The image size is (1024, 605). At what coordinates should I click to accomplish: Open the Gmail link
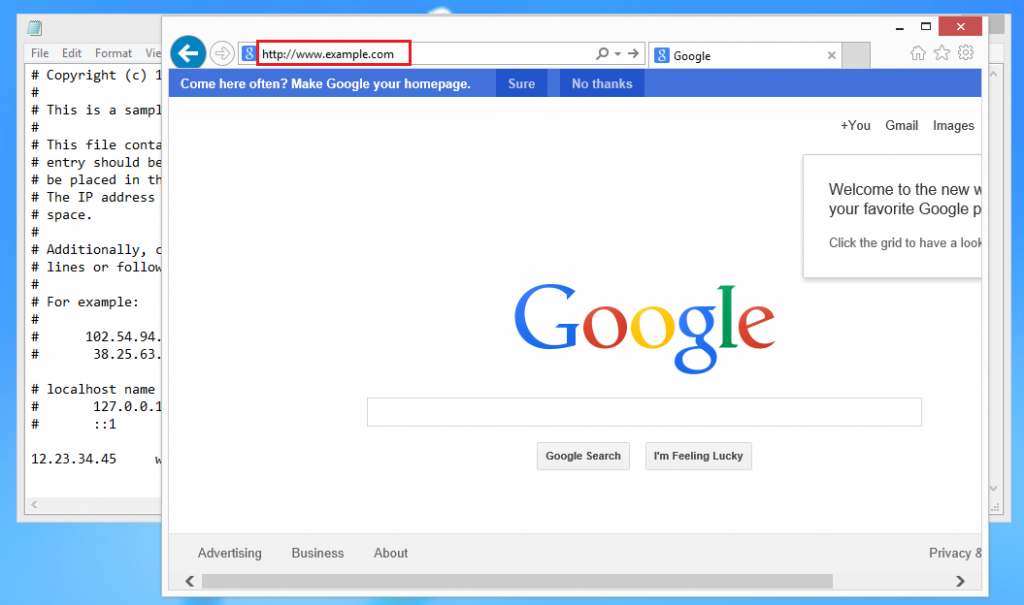point(901,125)
